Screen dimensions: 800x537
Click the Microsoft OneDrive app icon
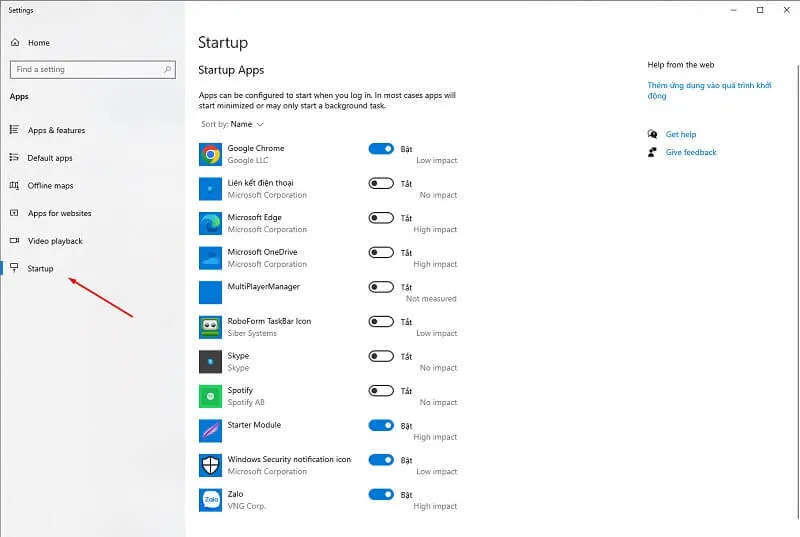(210, 258)
